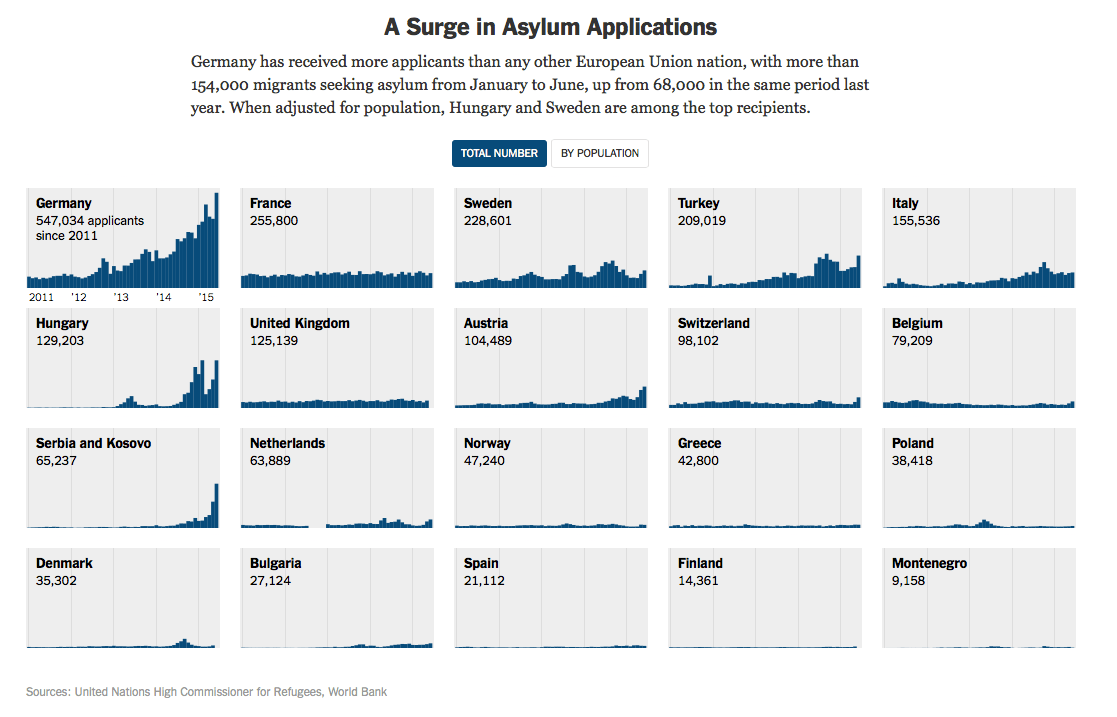
Task: Click the United Kingdom chart
Action: pyautogui.click(x=337, y=358)
